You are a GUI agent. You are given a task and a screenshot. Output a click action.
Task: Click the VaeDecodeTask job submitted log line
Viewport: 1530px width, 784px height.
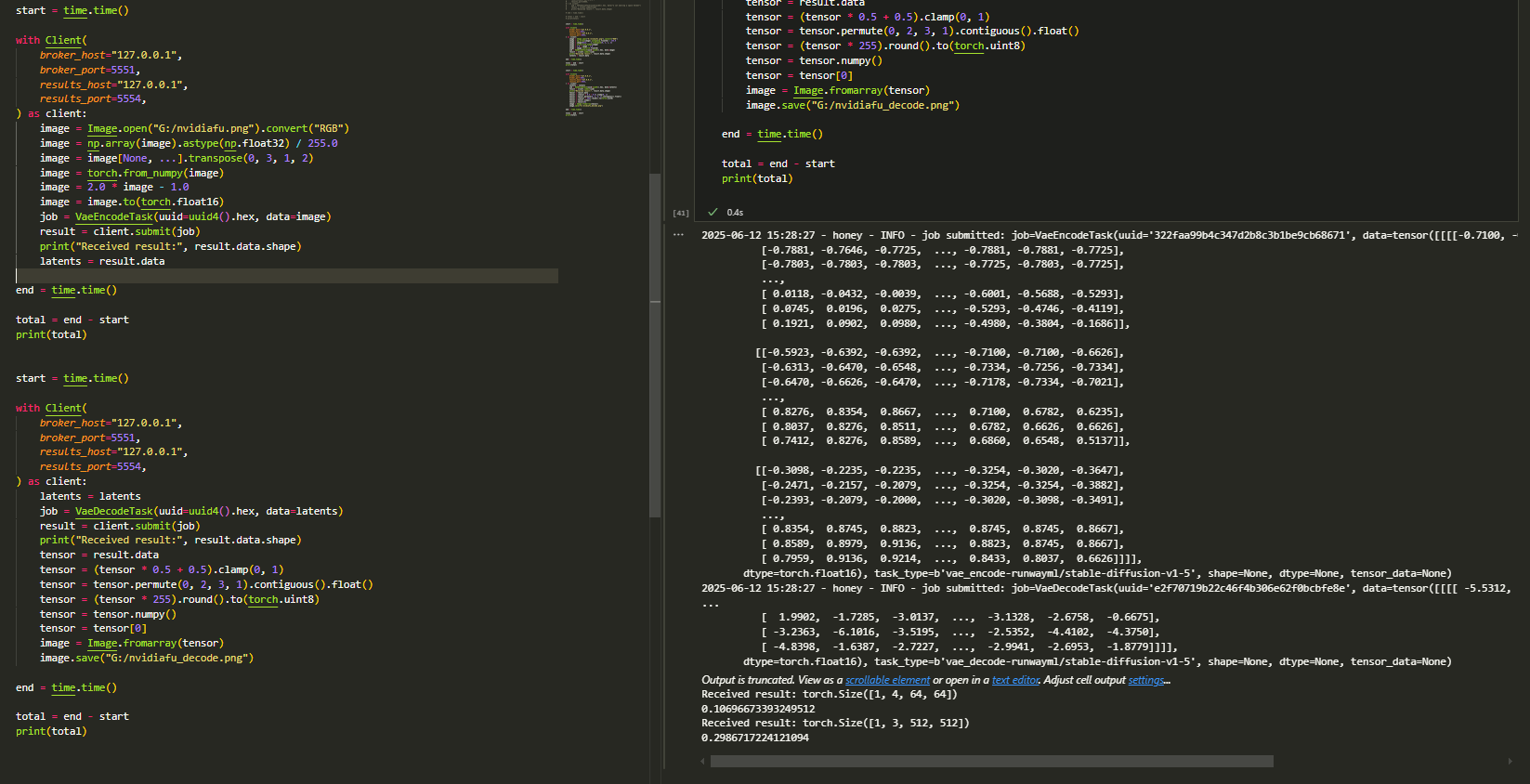[1106, 588]
